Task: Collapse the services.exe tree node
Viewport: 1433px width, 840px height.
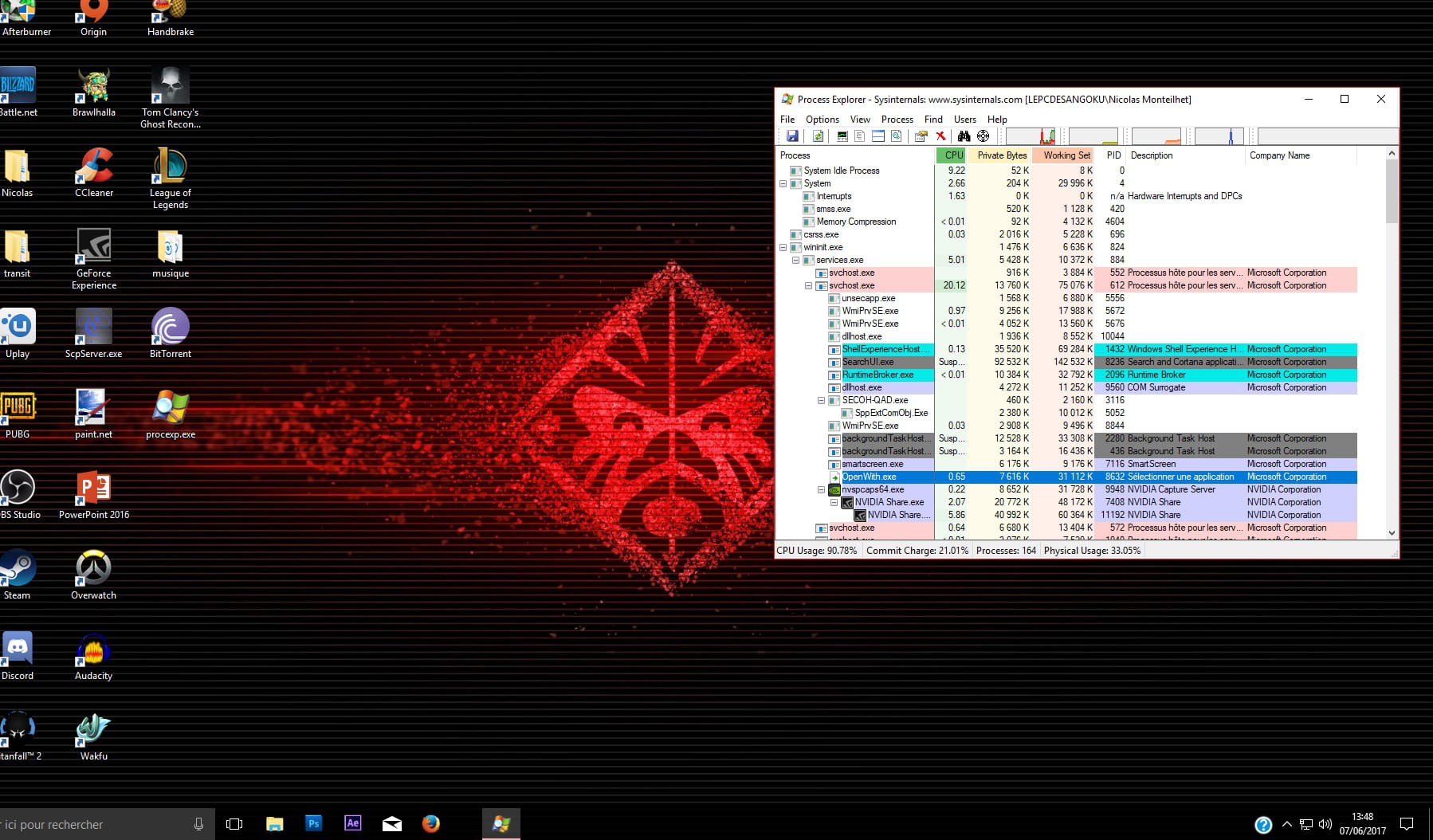Action: (x=795, y=260)
